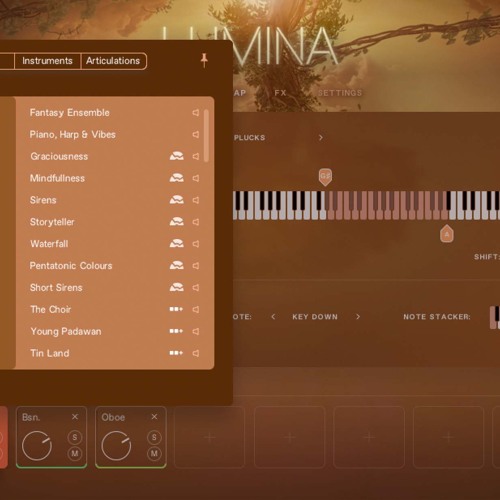This screenshot has width=500, height=500.
Task: Load the Young Padawan preset
Action: pos(66,331)
